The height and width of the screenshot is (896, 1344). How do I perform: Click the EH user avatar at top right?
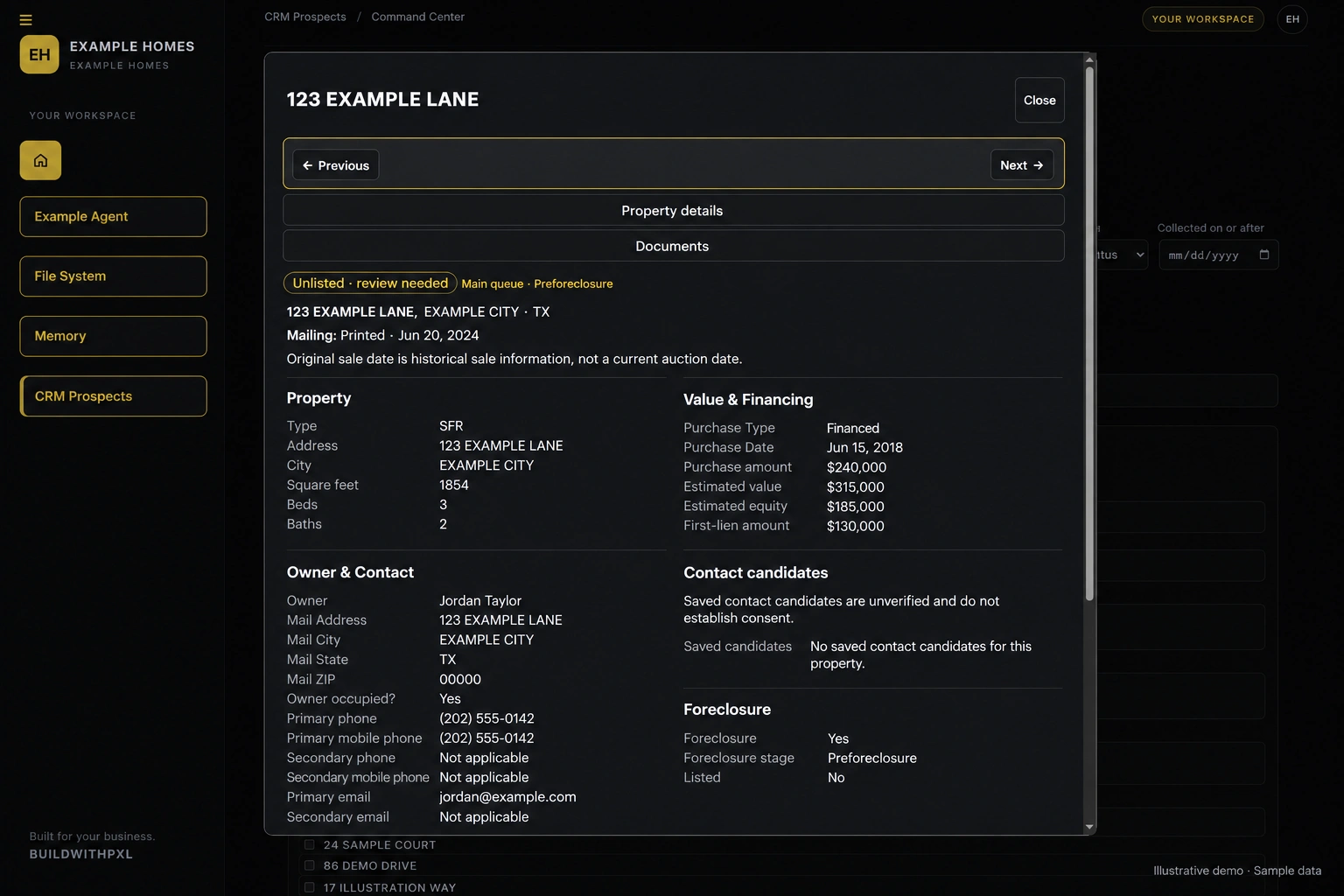[x=1292, y=19]
